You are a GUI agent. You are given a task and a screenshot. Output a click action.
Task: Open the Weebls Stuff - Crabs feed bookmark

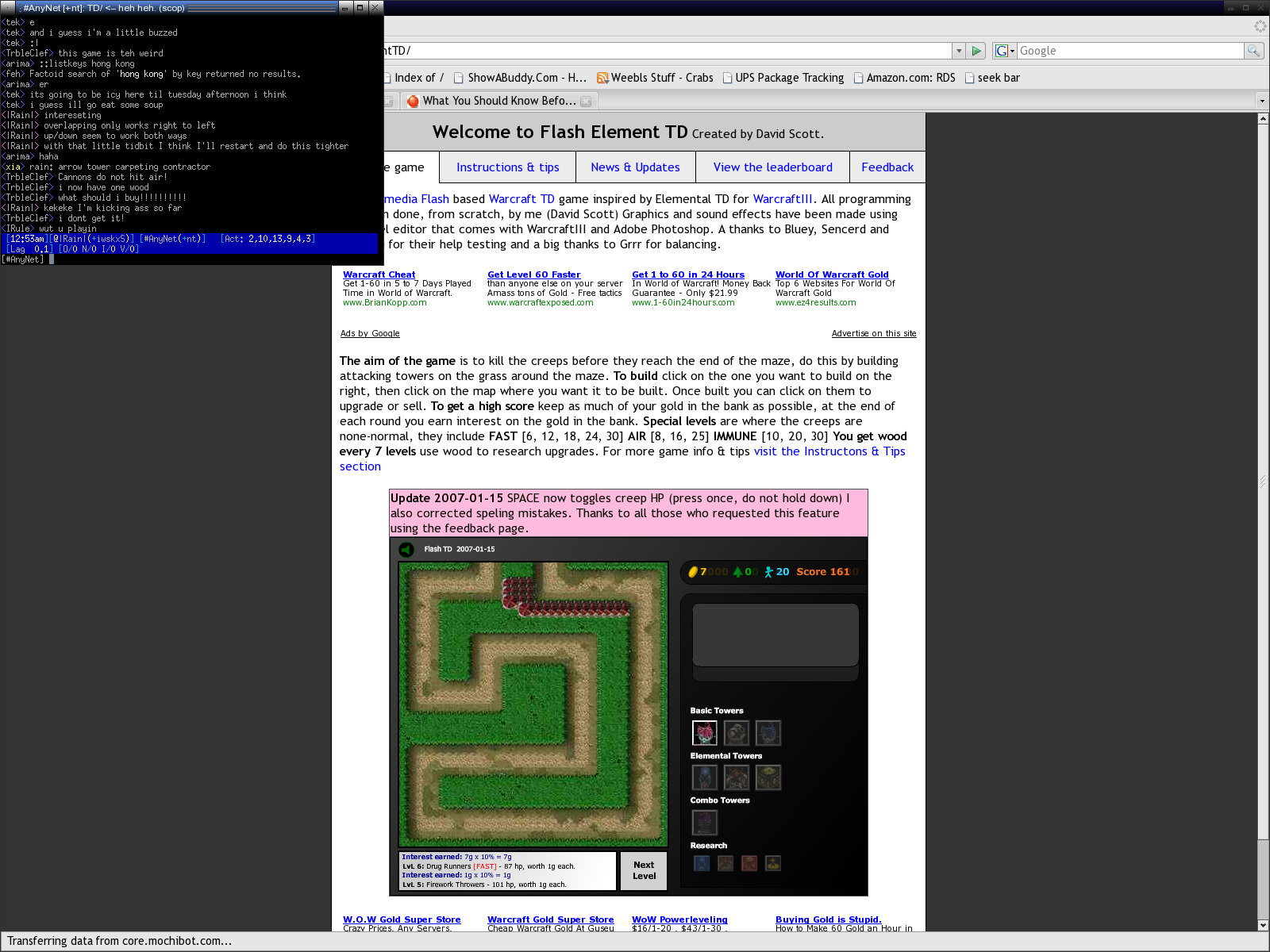click(655, 78)
